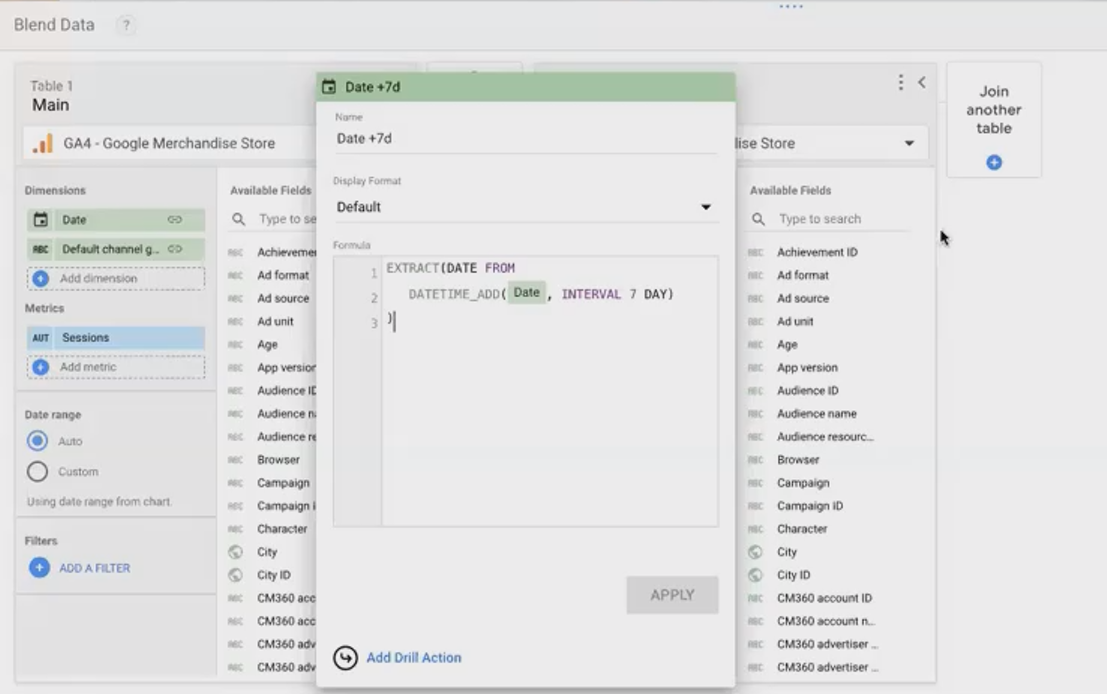The image size is (1107, 694).
Task: Click the globe icon beside City ID in right list
Action: (x=755, y=575)
